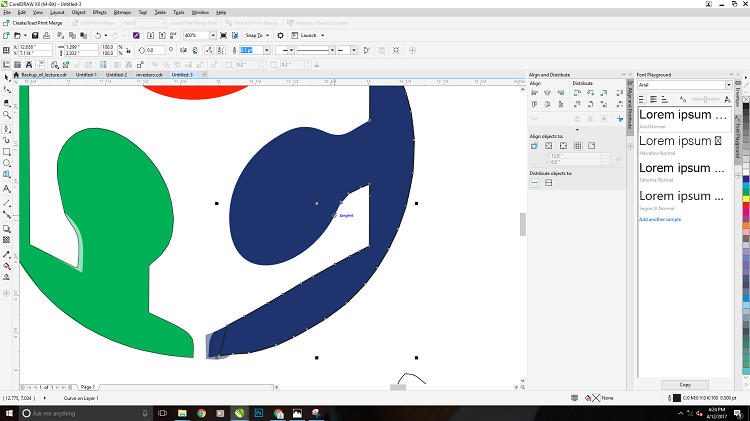The height and width of the screenshot is (421, 750).
Task: Select the Parallel Dimension line tool
Action: click(7, 203)
